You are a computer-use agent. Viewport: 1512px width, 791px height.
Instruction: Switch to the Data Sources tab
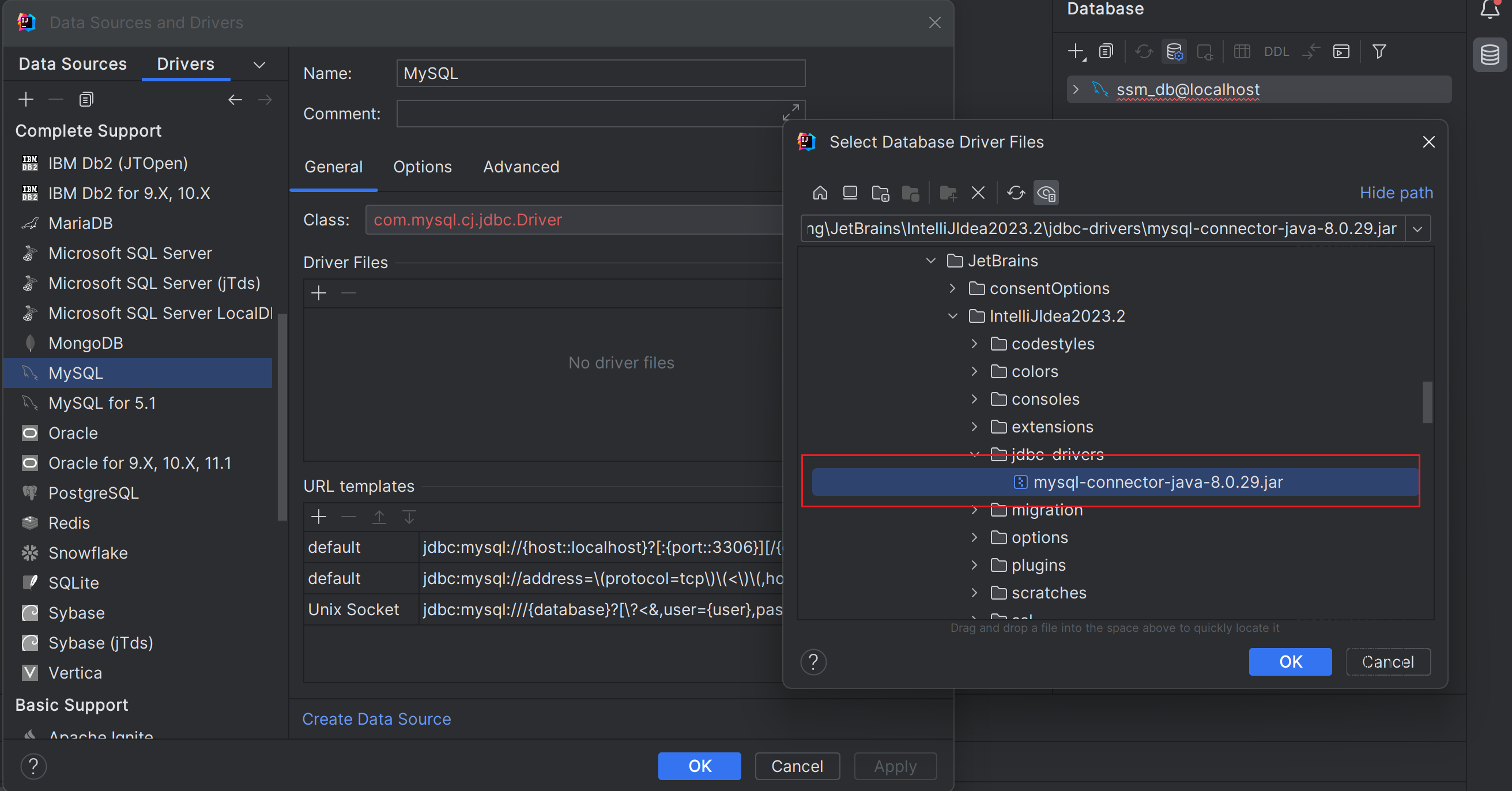tap(73, 64)
